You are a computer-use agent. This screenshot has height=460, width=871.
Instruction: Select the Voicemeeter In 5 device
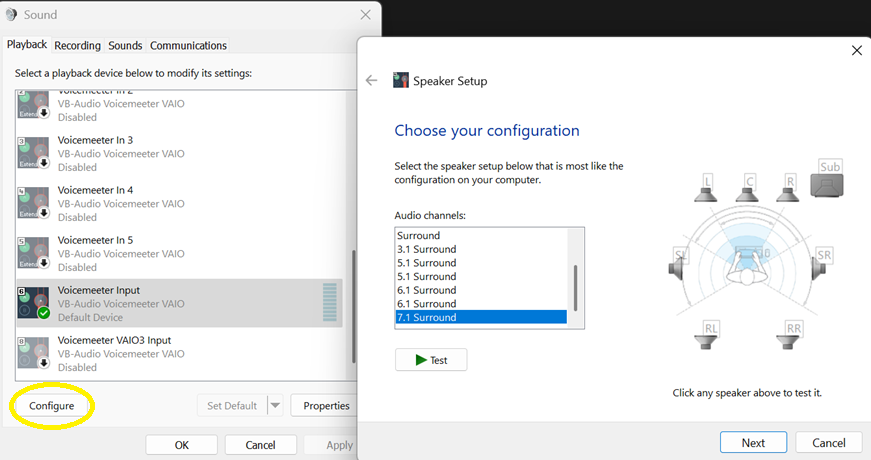180,253
